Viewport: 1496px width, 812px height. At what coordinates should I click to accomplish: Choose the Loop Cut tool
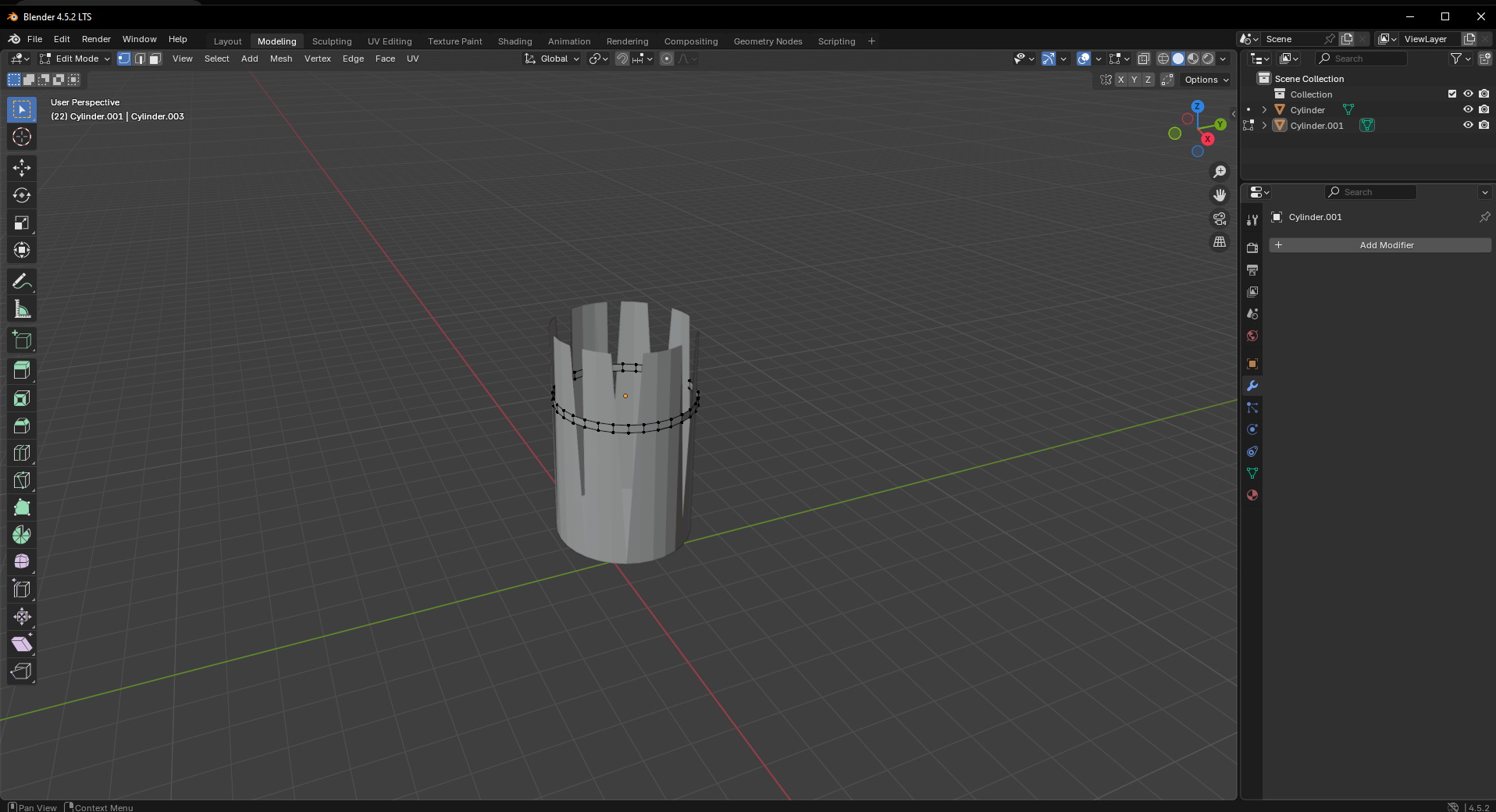(22, 453)
